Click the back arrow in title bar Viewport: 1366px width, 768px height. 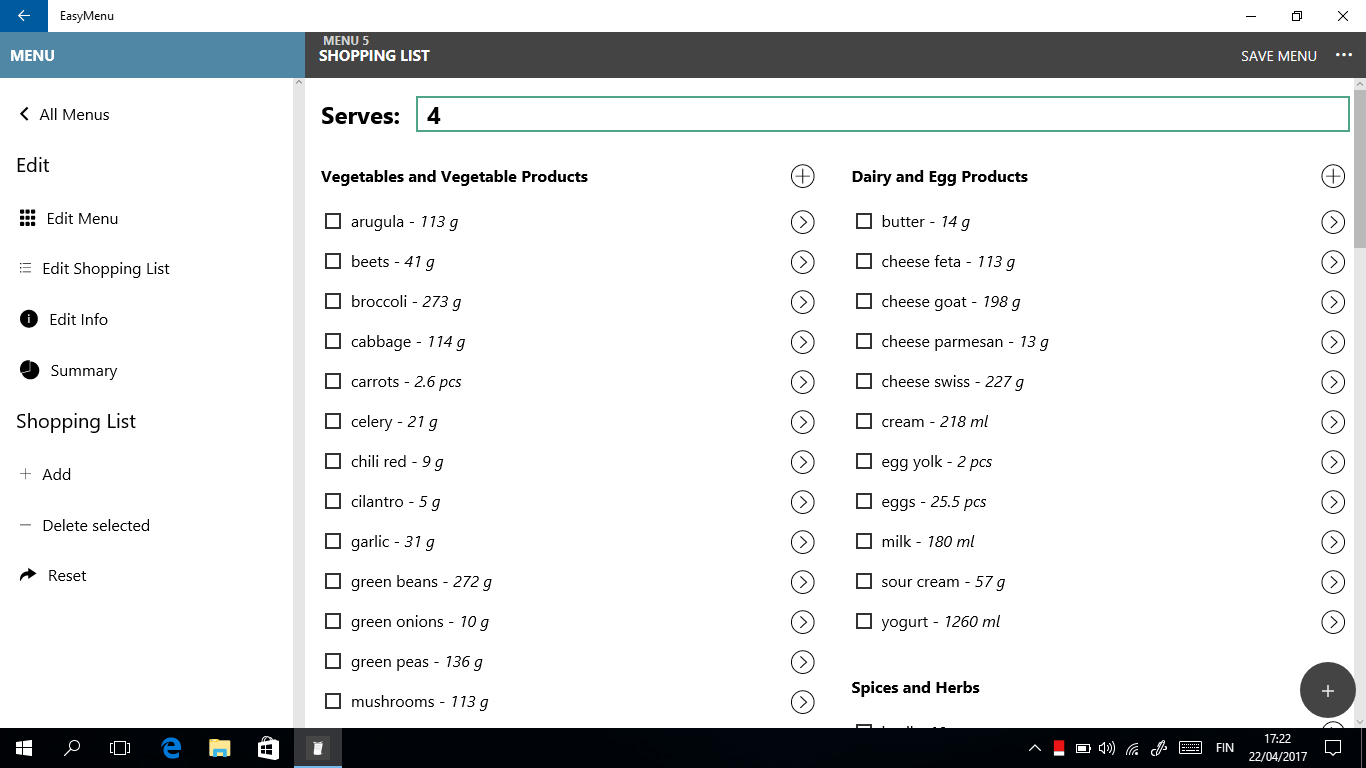point(24,16)
